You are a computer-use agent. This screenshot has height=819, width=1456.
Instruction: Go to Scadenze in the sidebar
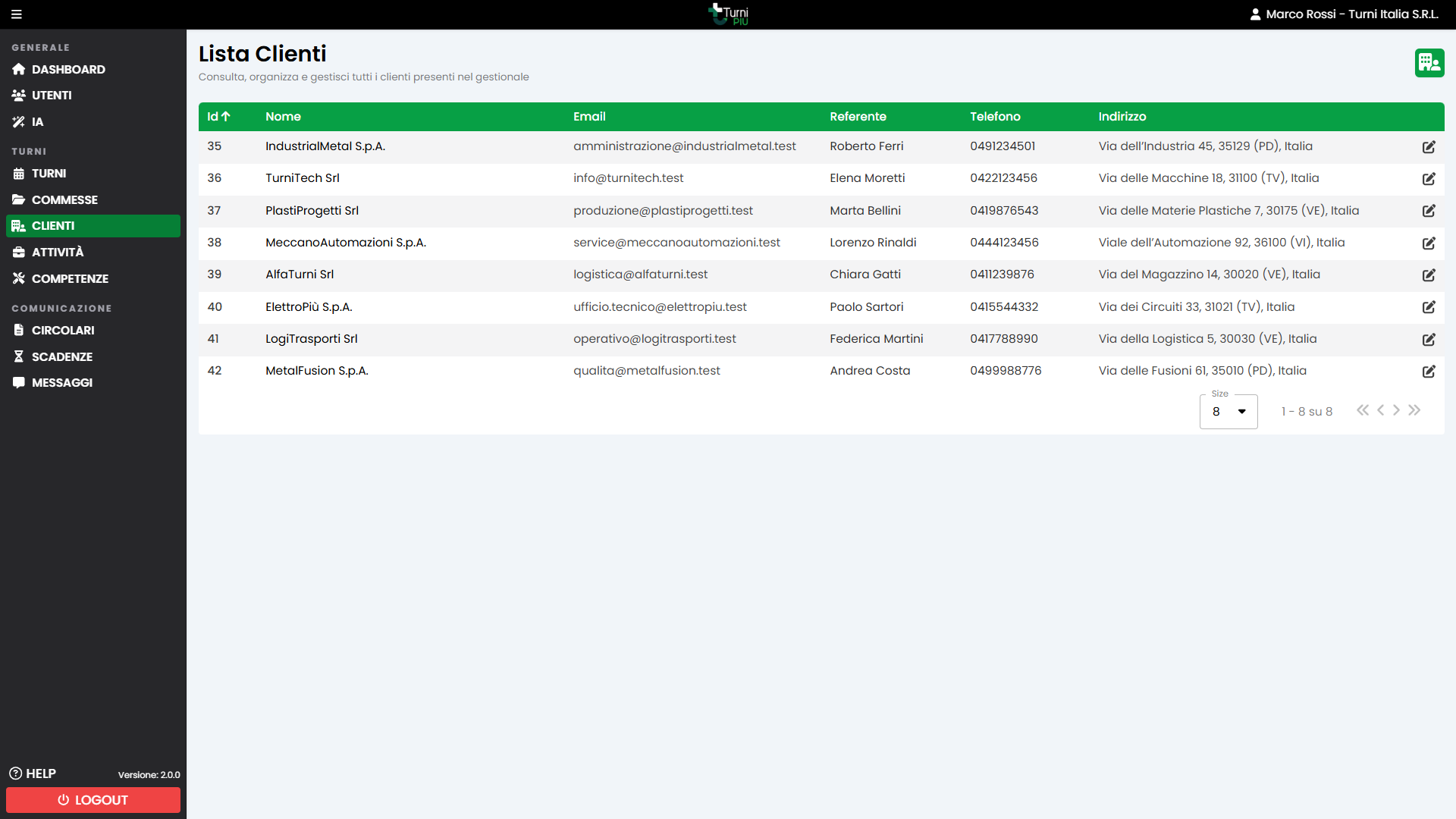93,357
